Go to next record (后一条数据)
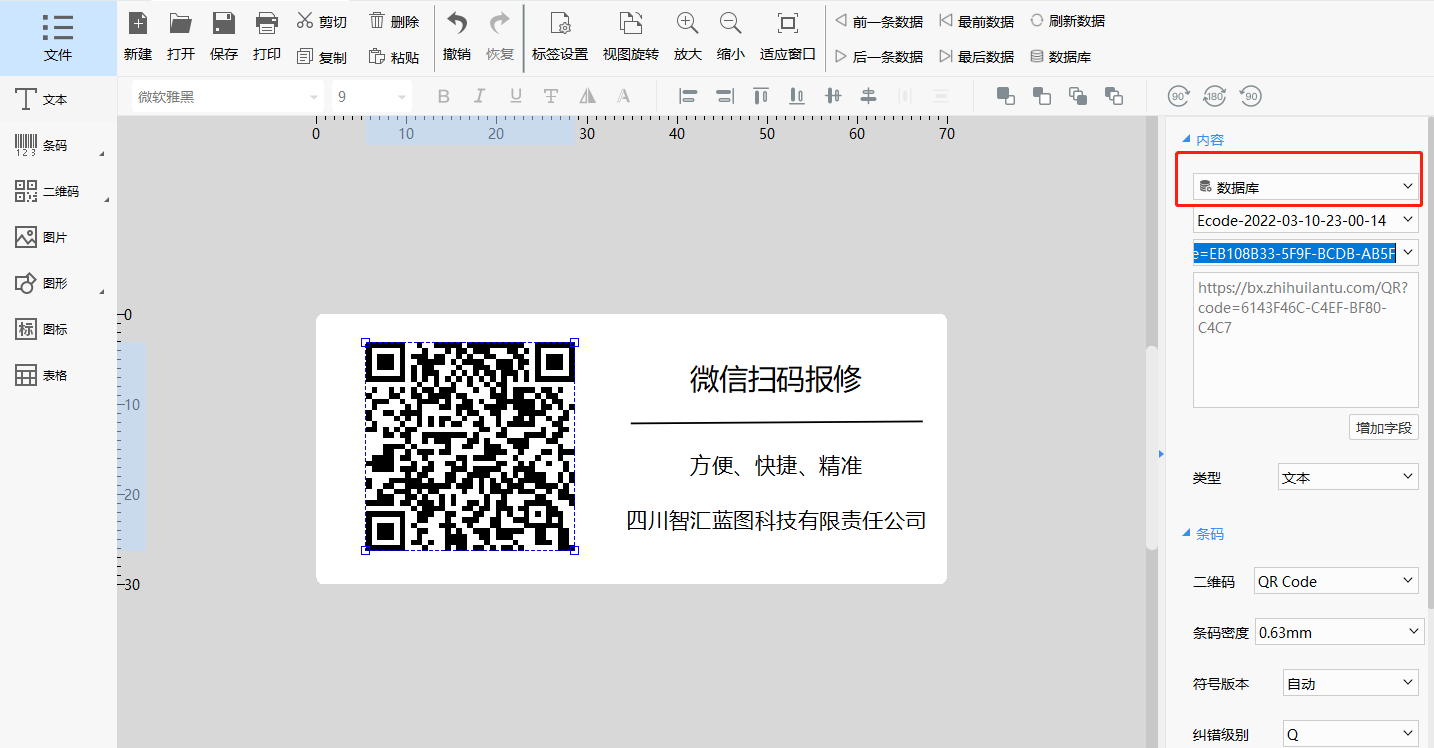Viewport: 1434px width, 748px height. point(878,57)
